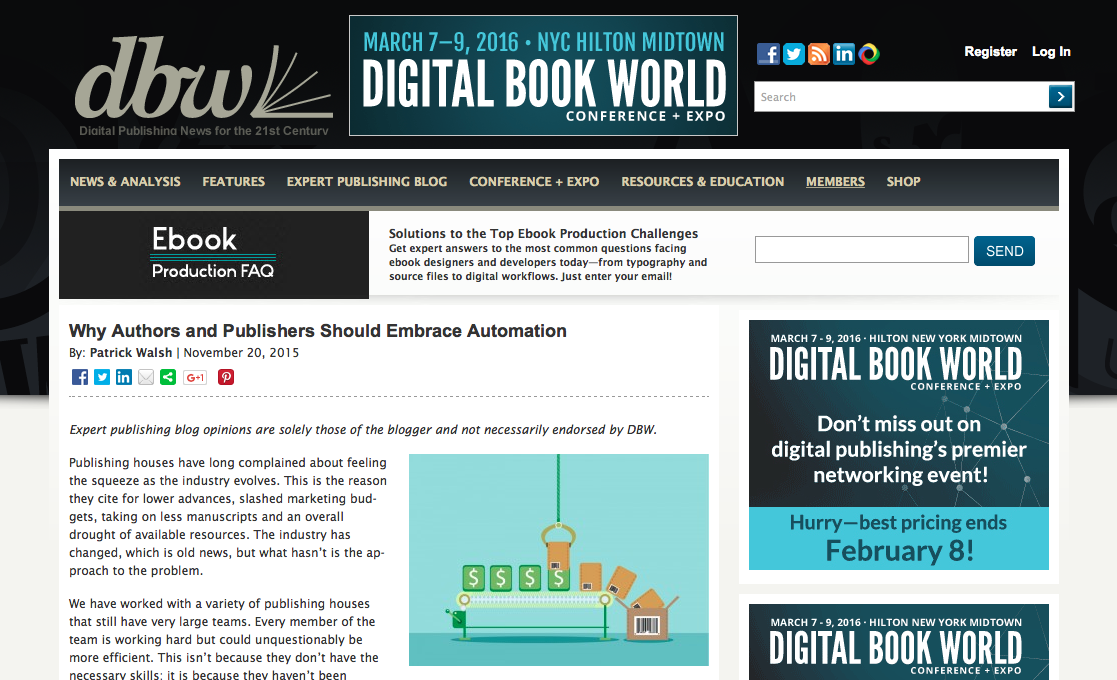Click the date 'November 20, 2015'
Image resolution: width=1117 pixels, height=680 pixels.
click(241, 352)
